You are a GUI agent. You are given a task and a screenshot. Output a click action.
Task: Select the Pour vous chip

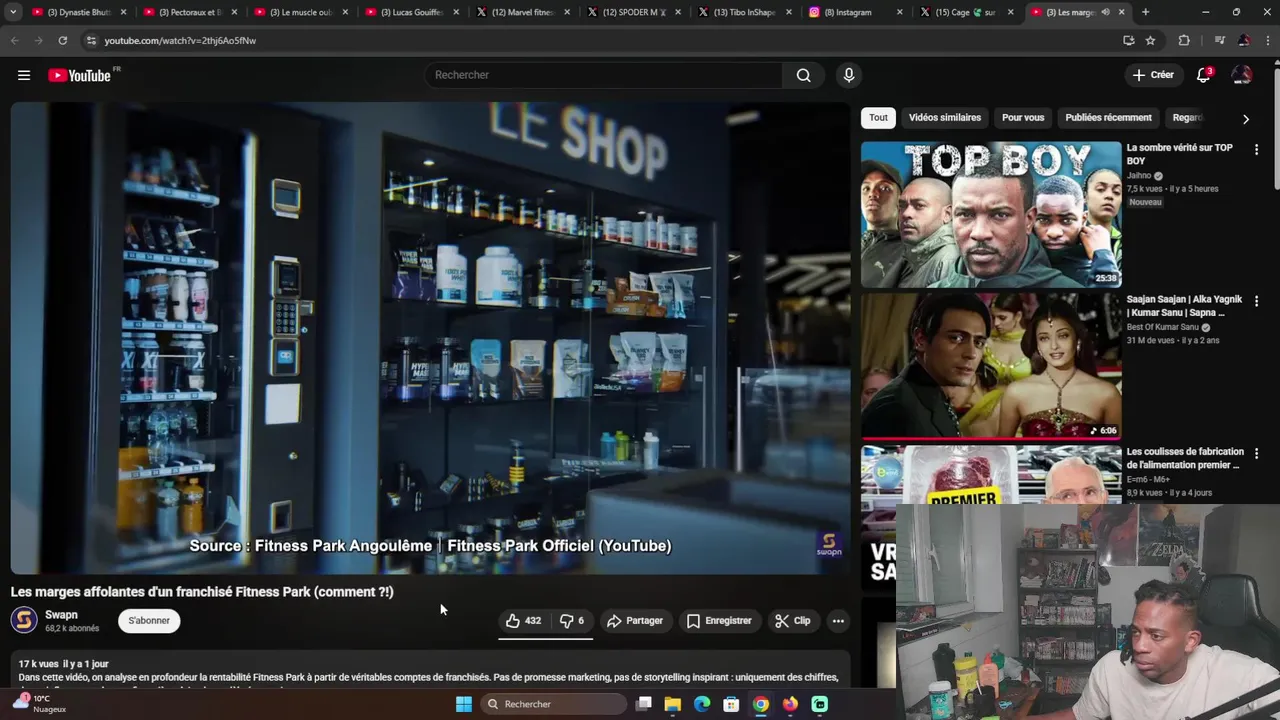tap(1023, 118)
